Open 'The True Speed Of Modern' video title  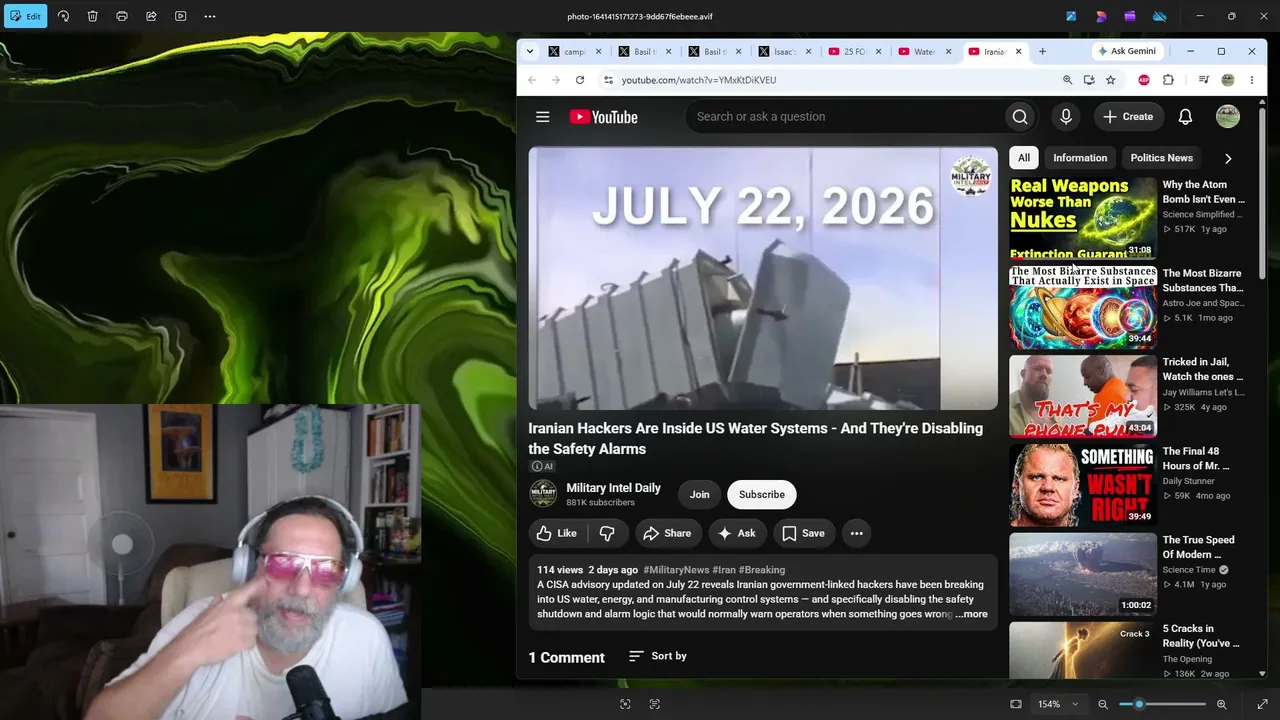1198,547
